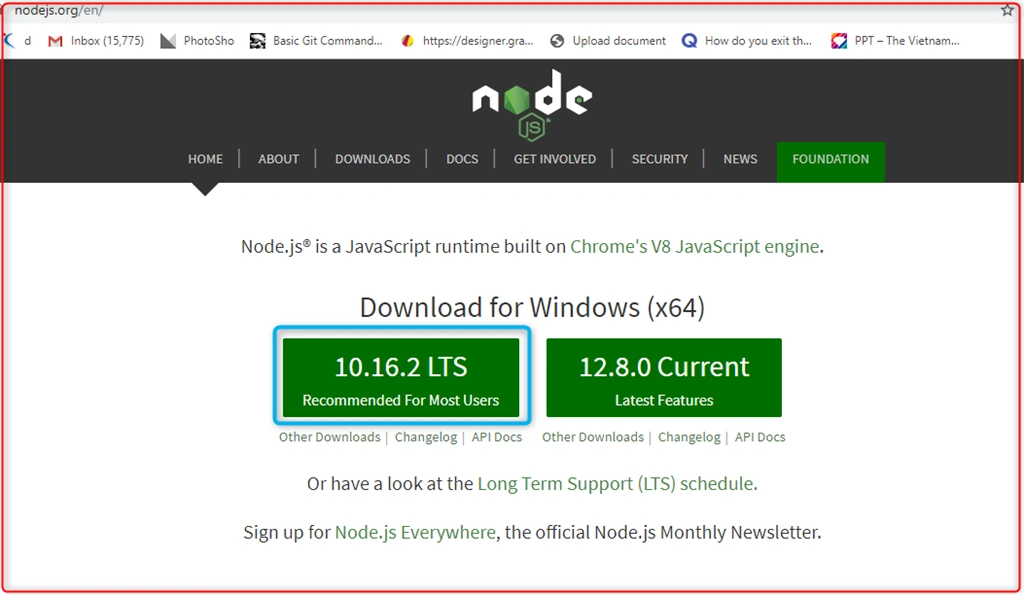Open Changelog under 12.8.0 Current
Image resolution: width=1024 pixels, height=595 pixels.
[x=689, y=437]
